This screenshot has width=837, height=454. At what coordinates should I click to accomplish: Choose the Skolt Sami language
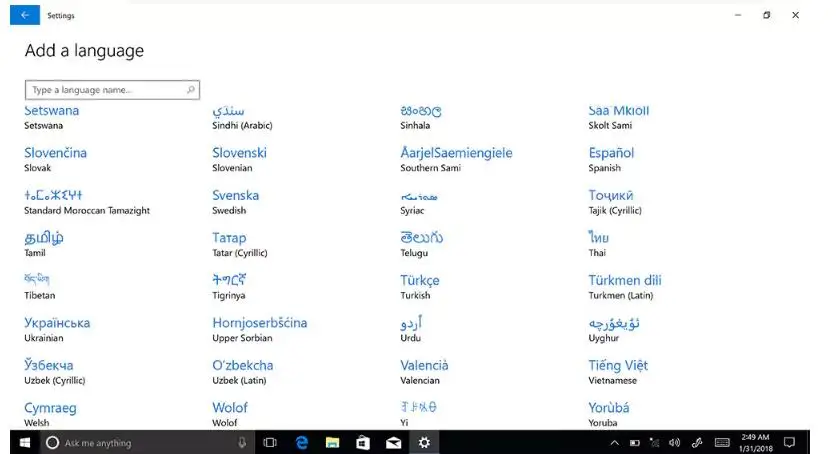pos(619,117)
